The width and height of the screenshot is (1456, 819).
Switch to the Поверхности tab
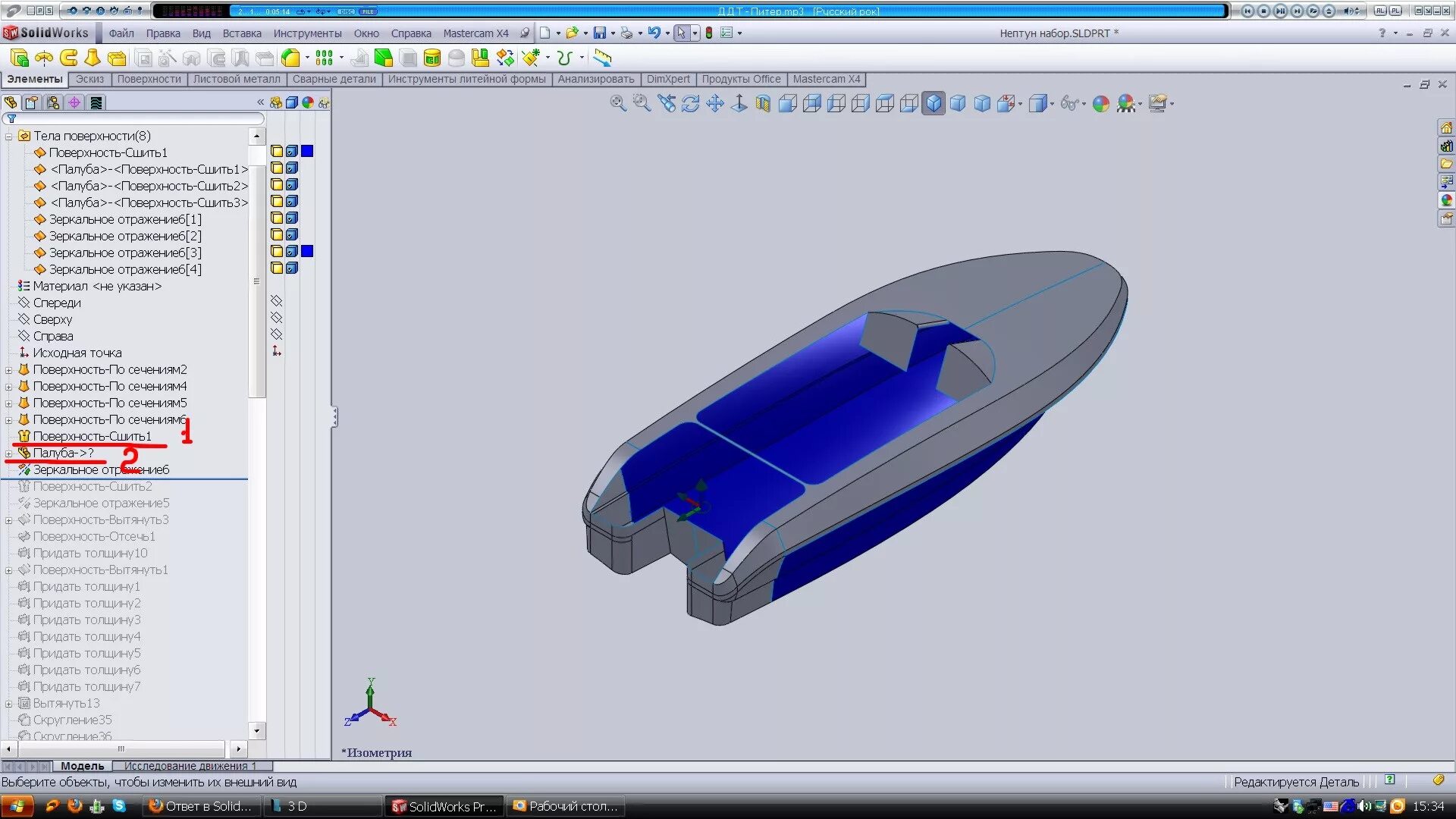point(149,79)
